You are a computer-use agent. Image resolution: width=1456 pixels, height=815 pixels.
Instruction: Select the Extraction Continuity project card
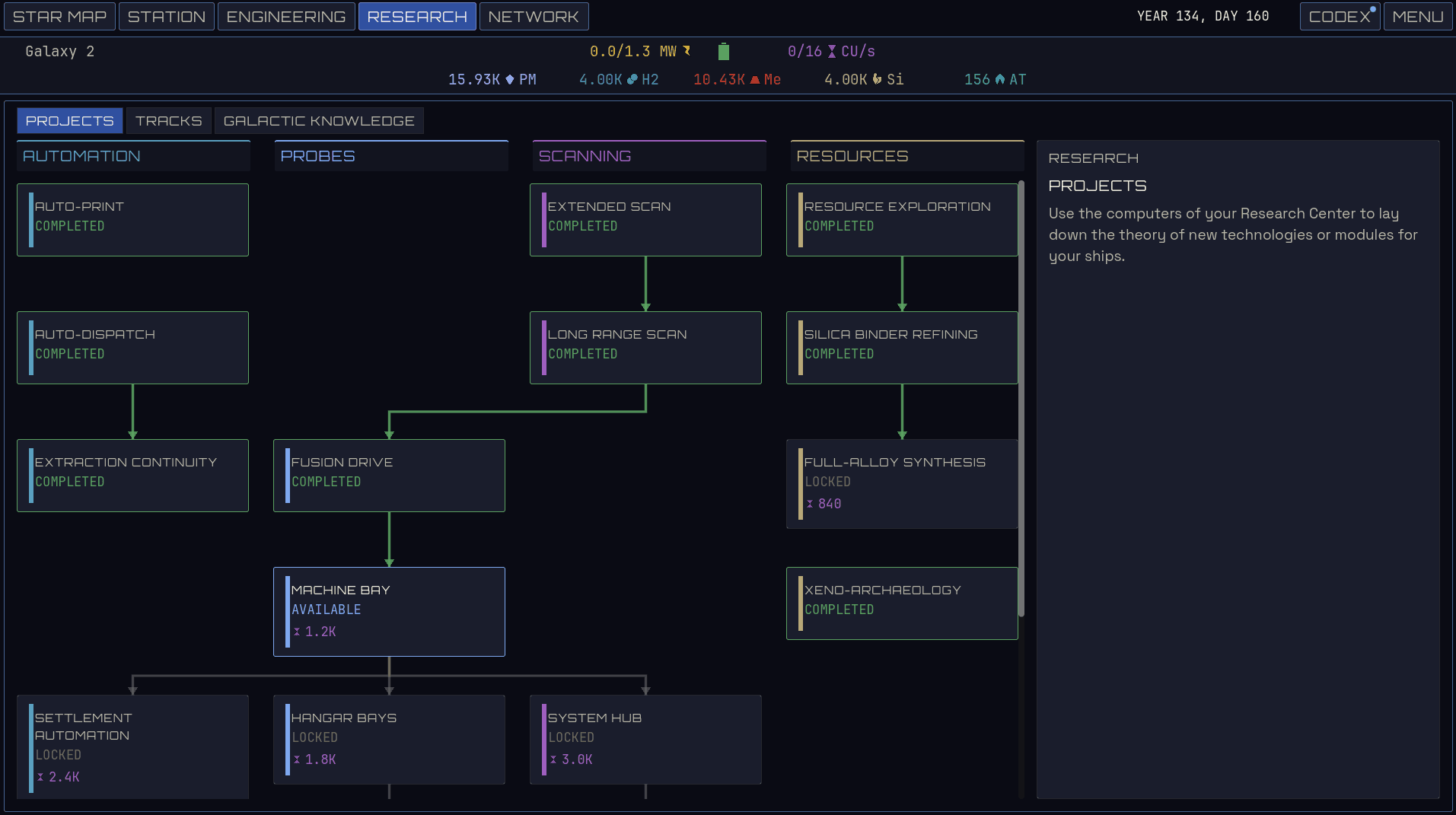[132, 476]
